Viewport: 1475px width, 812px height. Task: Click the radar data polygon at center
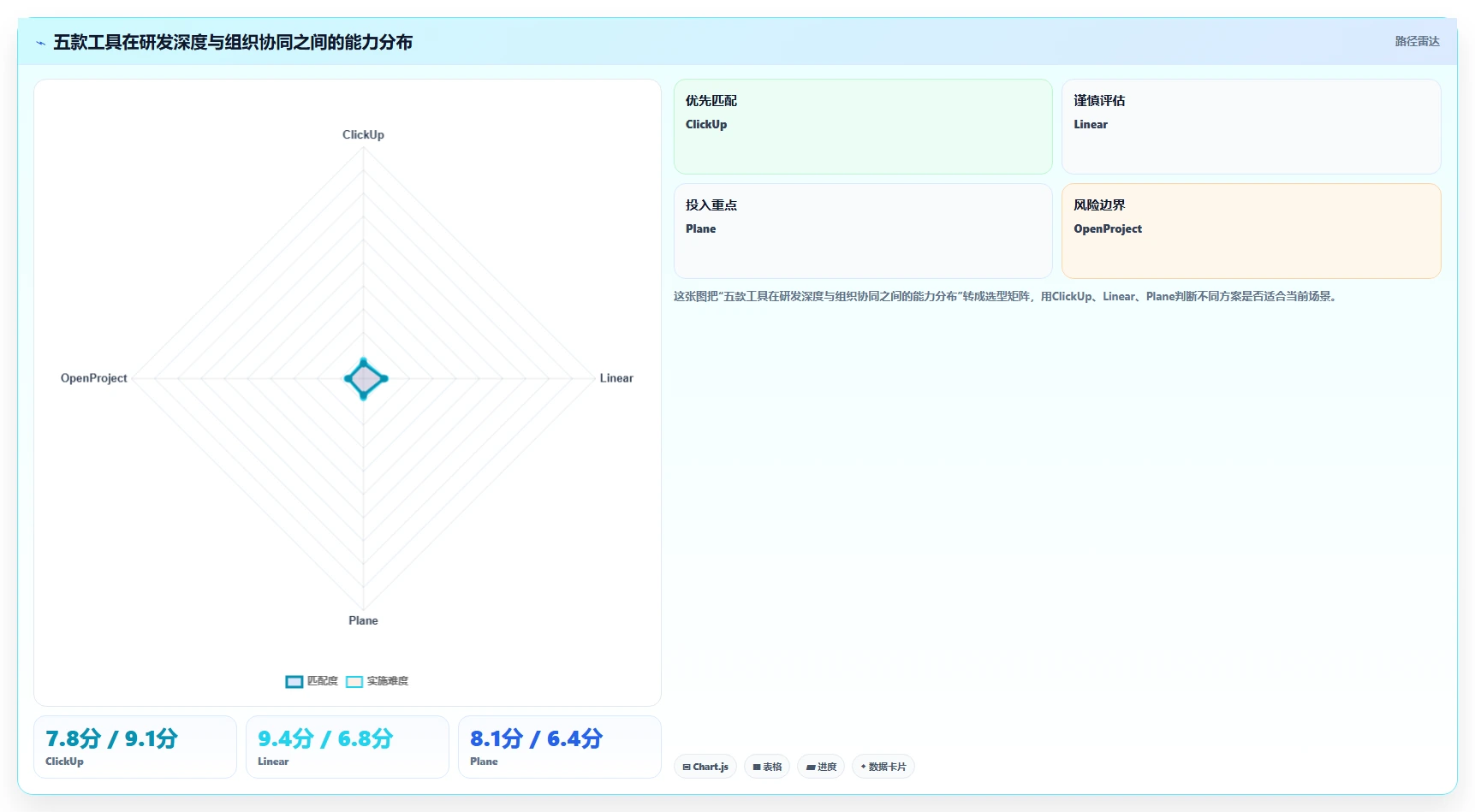(x=365, y=378)
